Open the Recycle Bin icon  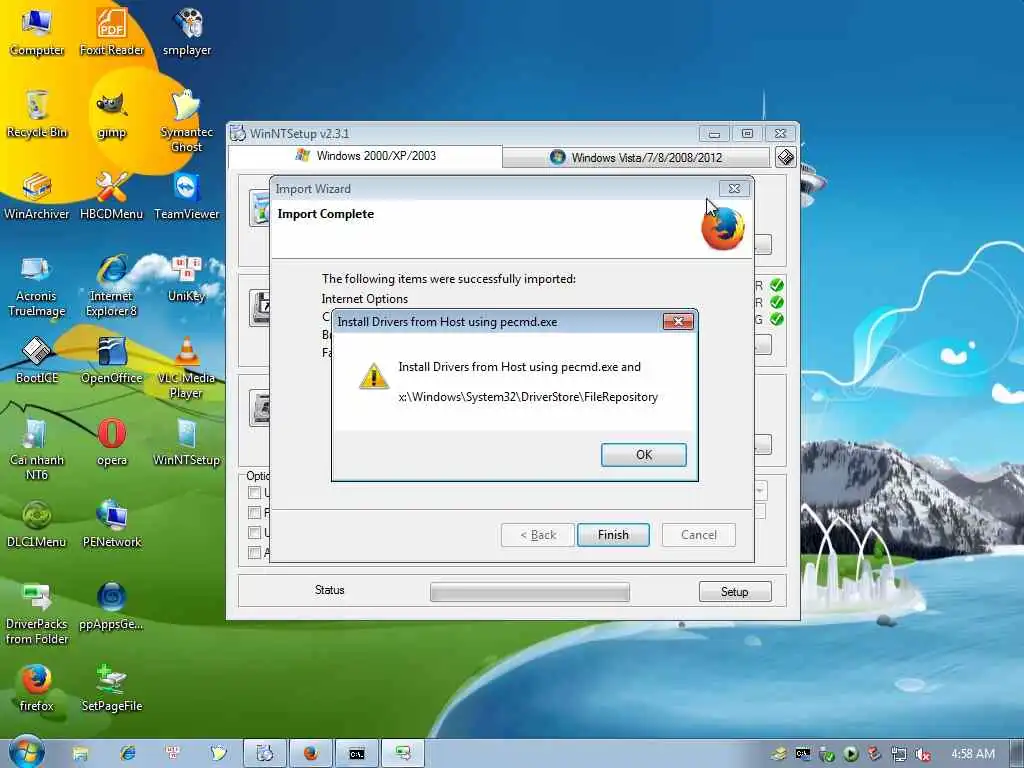tap(37, 114)
